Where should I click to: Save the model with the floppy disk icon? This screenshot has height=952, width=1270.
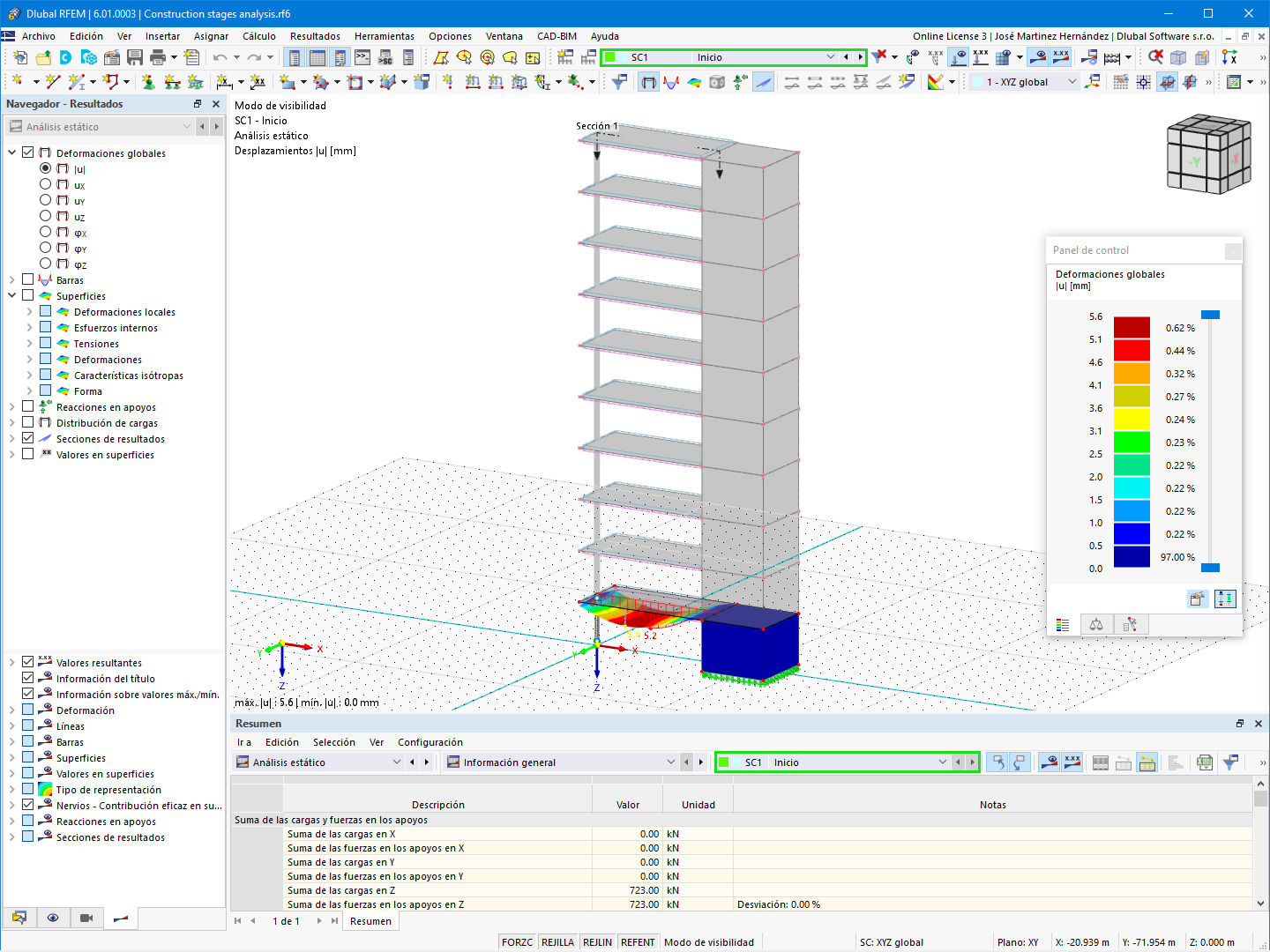(135, 57)
